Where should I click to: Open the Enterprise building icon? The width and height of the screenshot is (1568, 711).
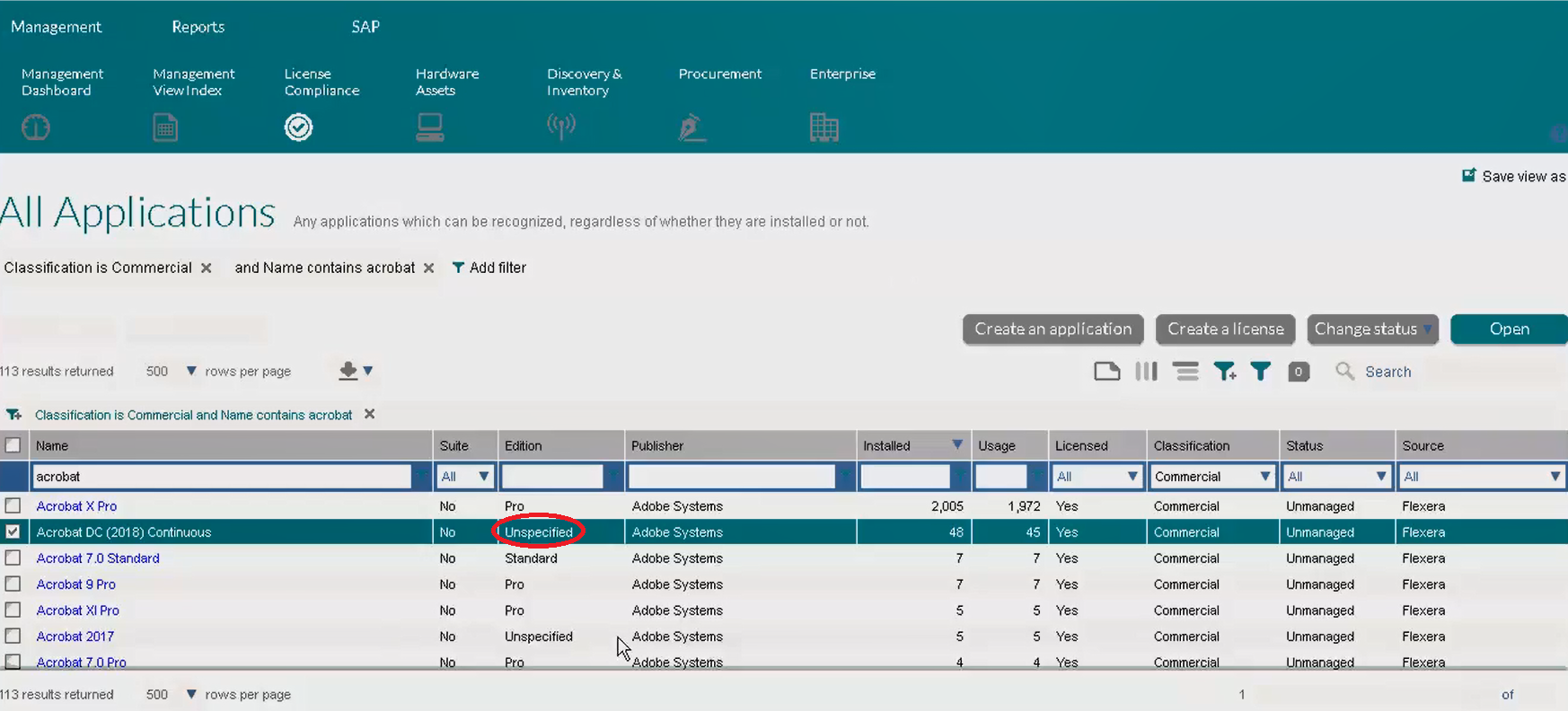[x=824, y=127]
